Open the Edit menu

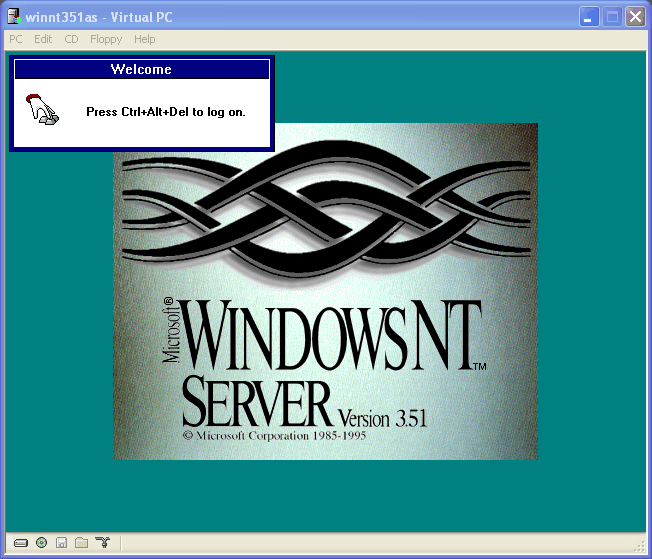(43, 39)
